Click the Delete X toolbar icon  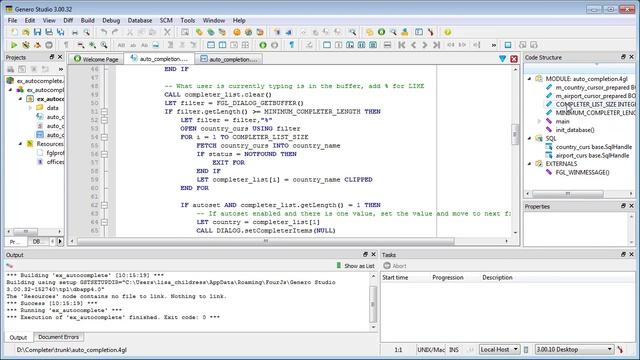click(167, 32)
